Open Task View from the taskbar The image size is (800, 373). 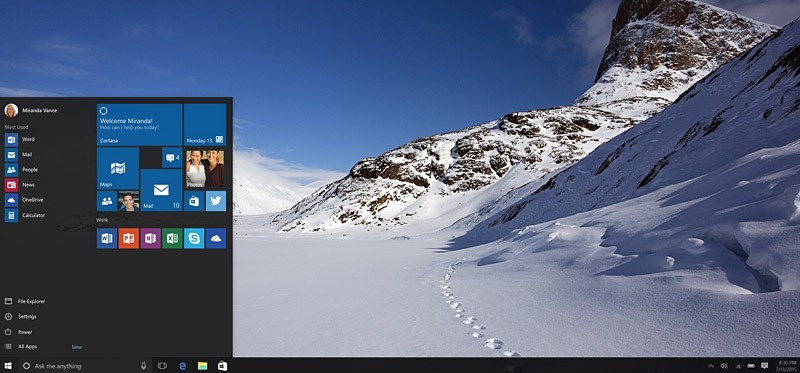click(x=162, y=366)
